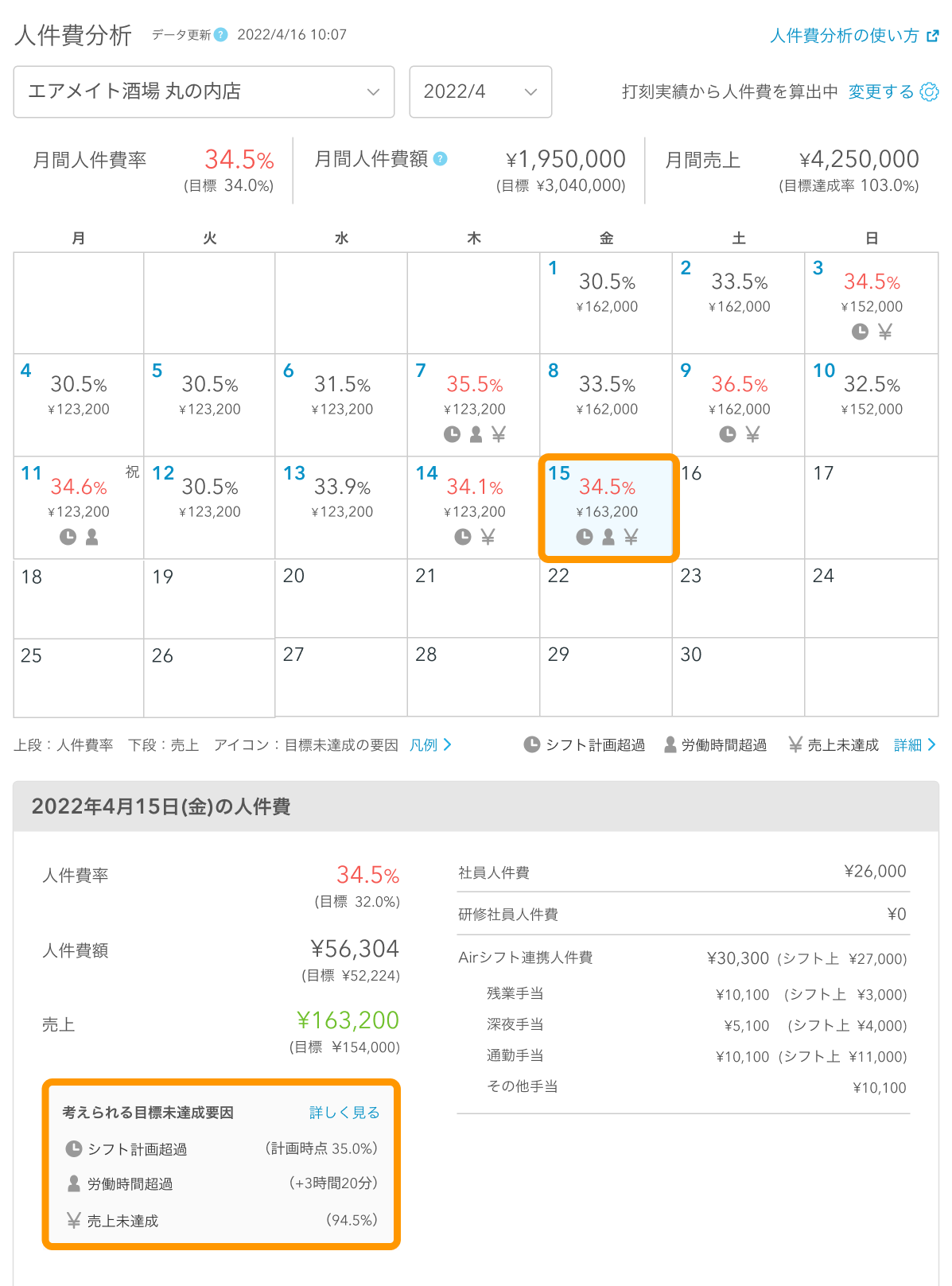Select April 1 in the calendar
This screenshot has height=1286, width=952.
pyautogui.click(x=606, y=303)
